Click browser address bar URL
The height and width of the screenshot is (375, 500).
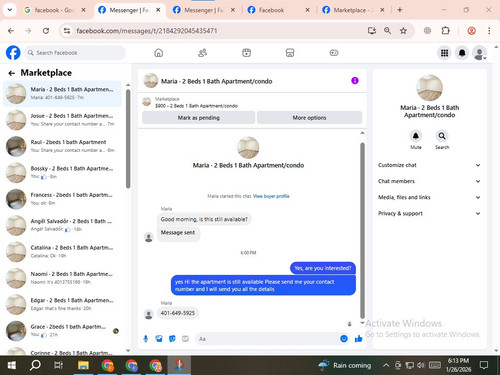point(147,31)
